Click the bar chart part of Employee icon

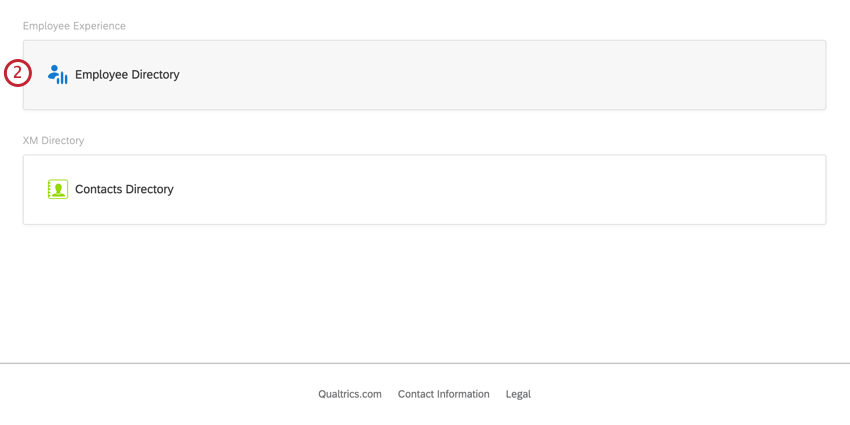click(62, 78)
